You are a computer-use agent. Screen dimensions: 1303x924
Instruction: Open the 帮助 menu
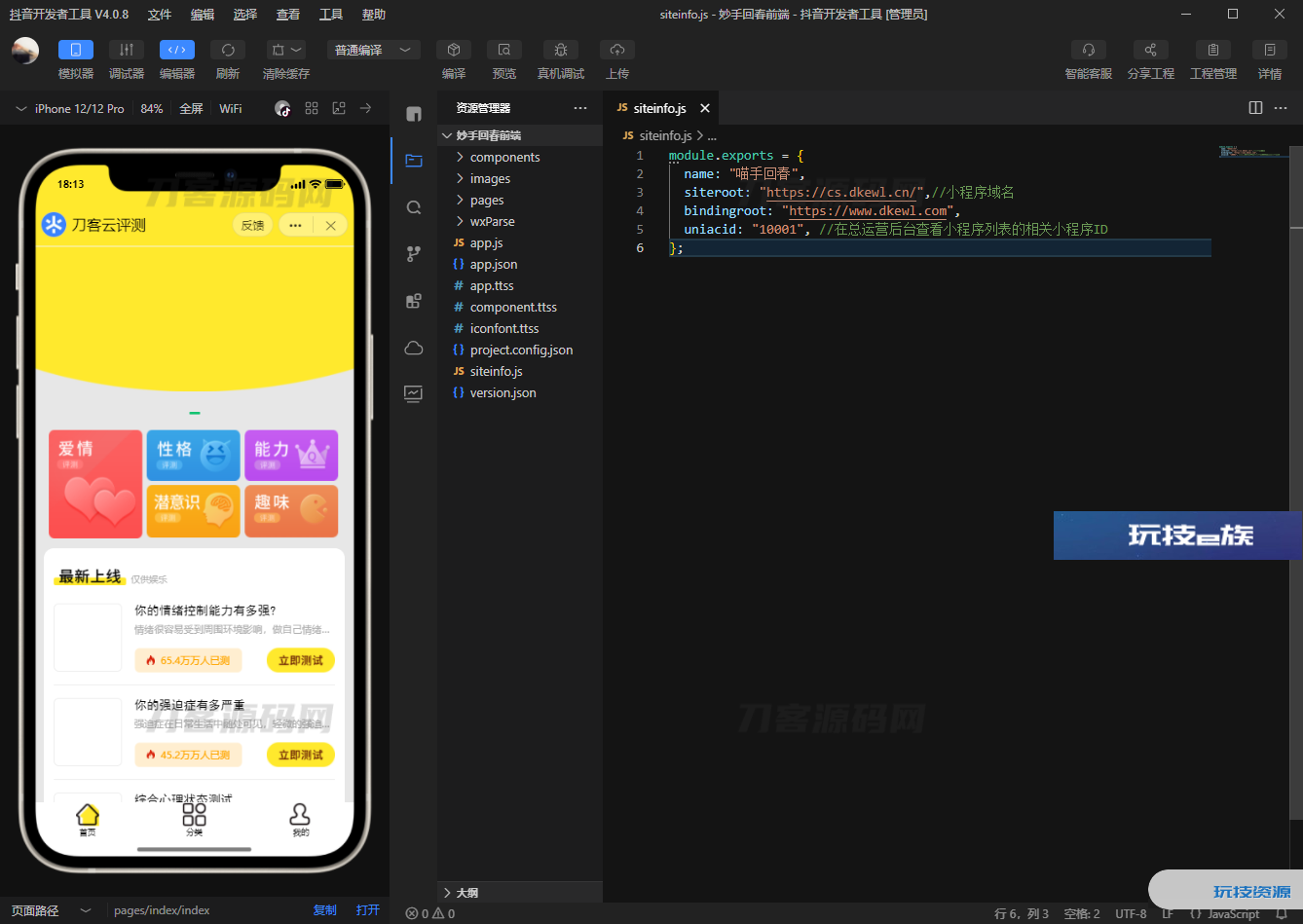(x=374, y=15)
